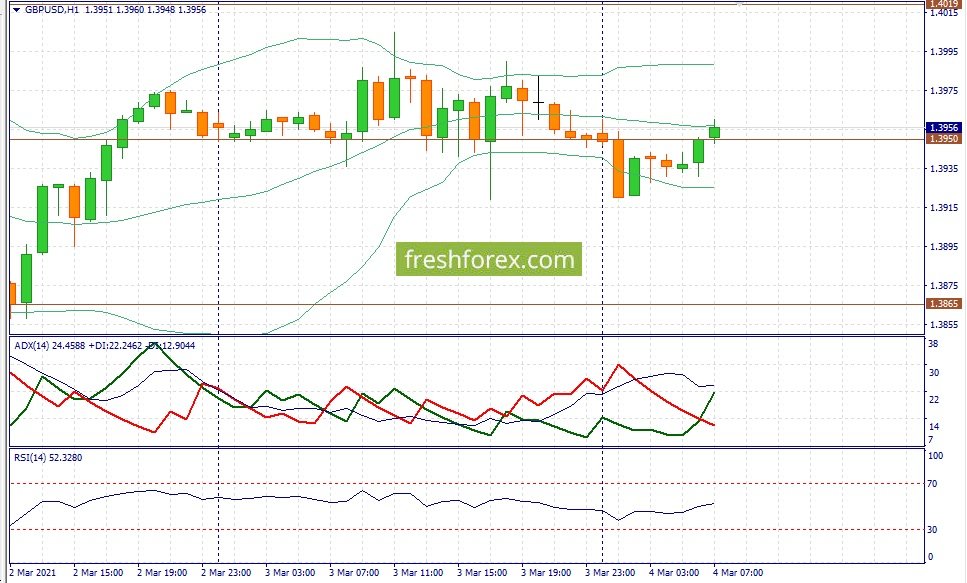Click the RSI scale value 30

(x=933, y=530)
